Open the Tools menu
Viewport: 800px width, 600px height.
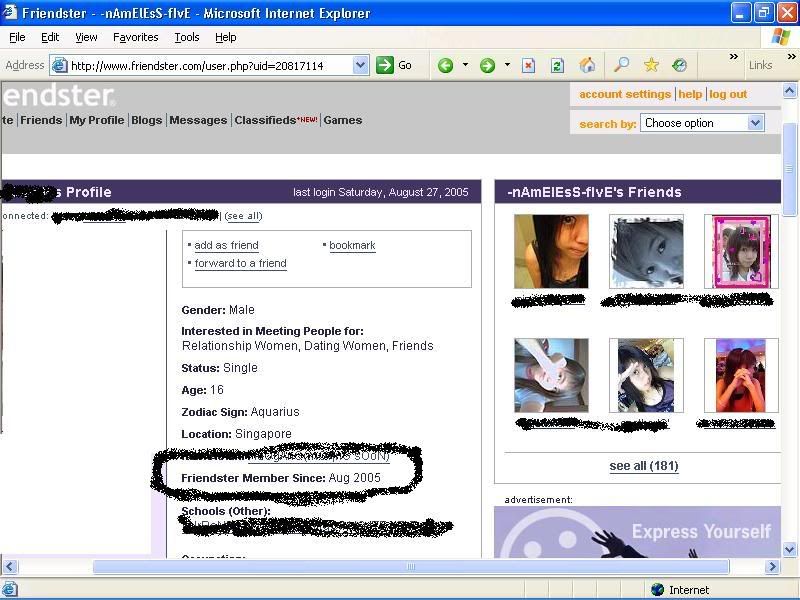tap(187, 37)
